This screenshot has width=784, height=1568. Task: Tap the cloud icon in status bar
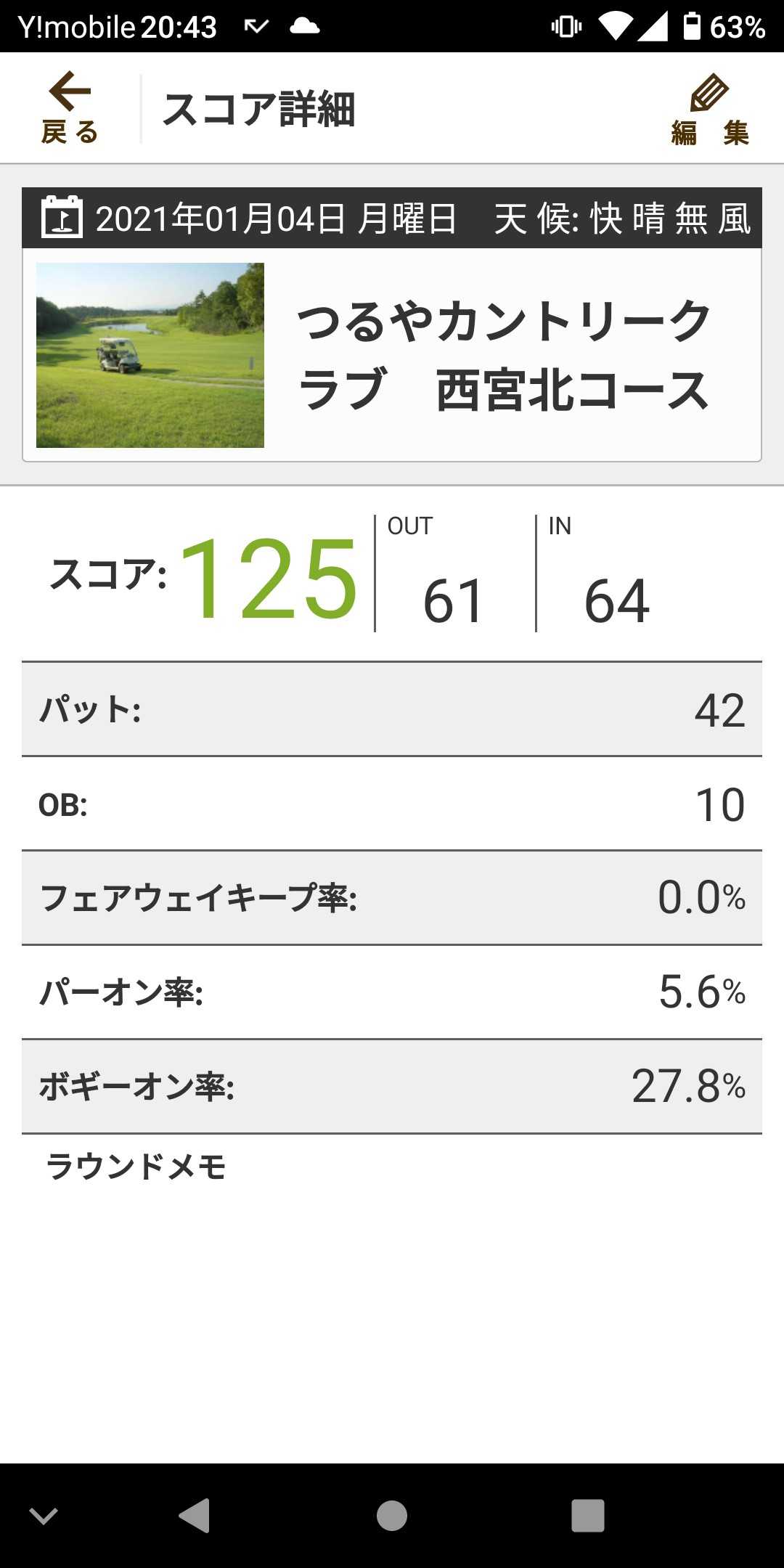click(304, 26)
